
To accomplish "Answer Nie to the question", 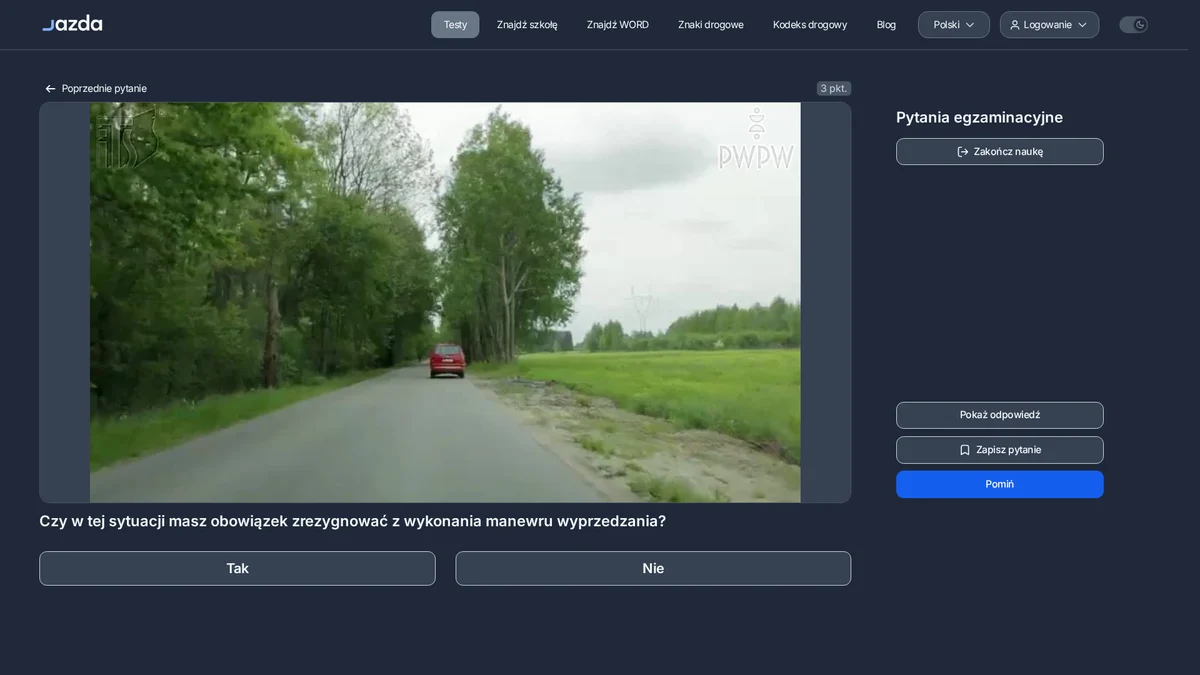I will point(653,569).
